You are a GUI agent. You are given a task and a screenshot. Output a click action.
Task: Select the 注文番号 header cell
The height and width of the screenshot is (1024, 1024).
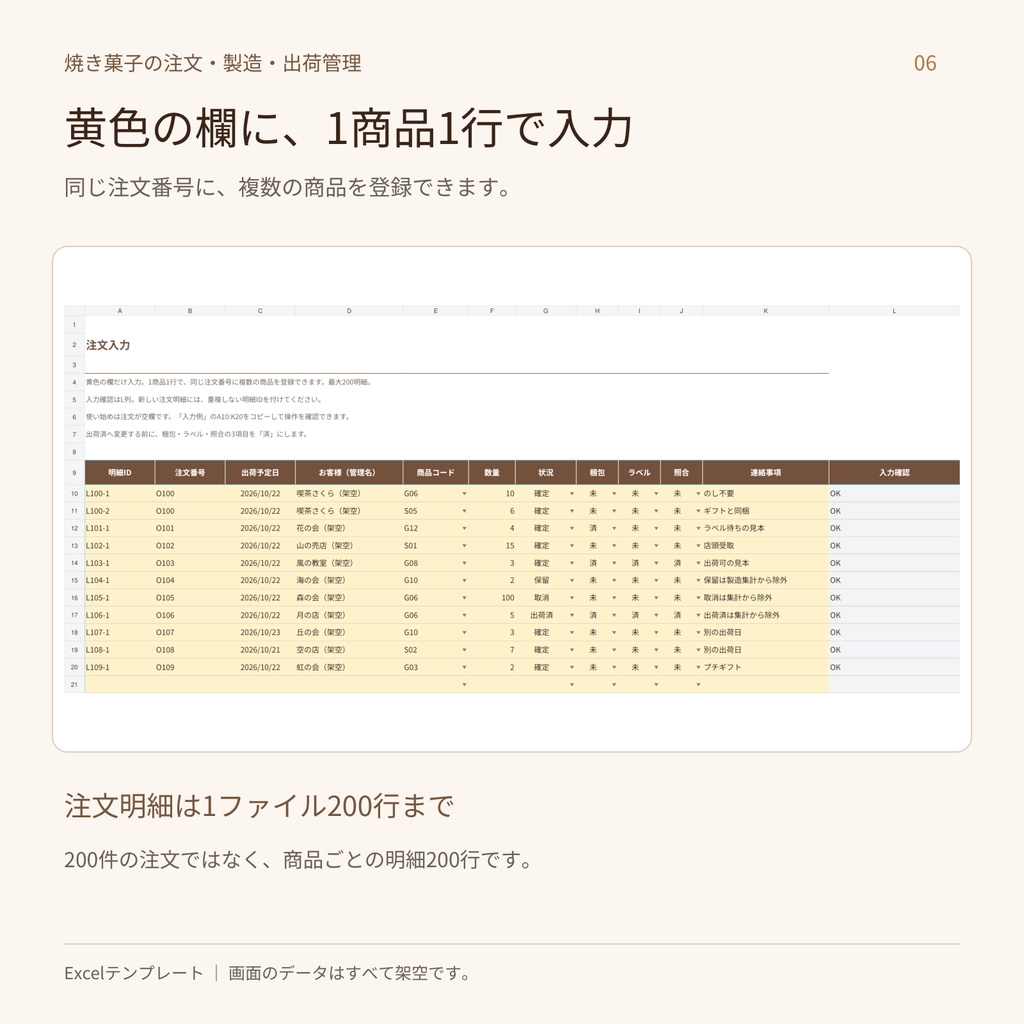[190, 472]
